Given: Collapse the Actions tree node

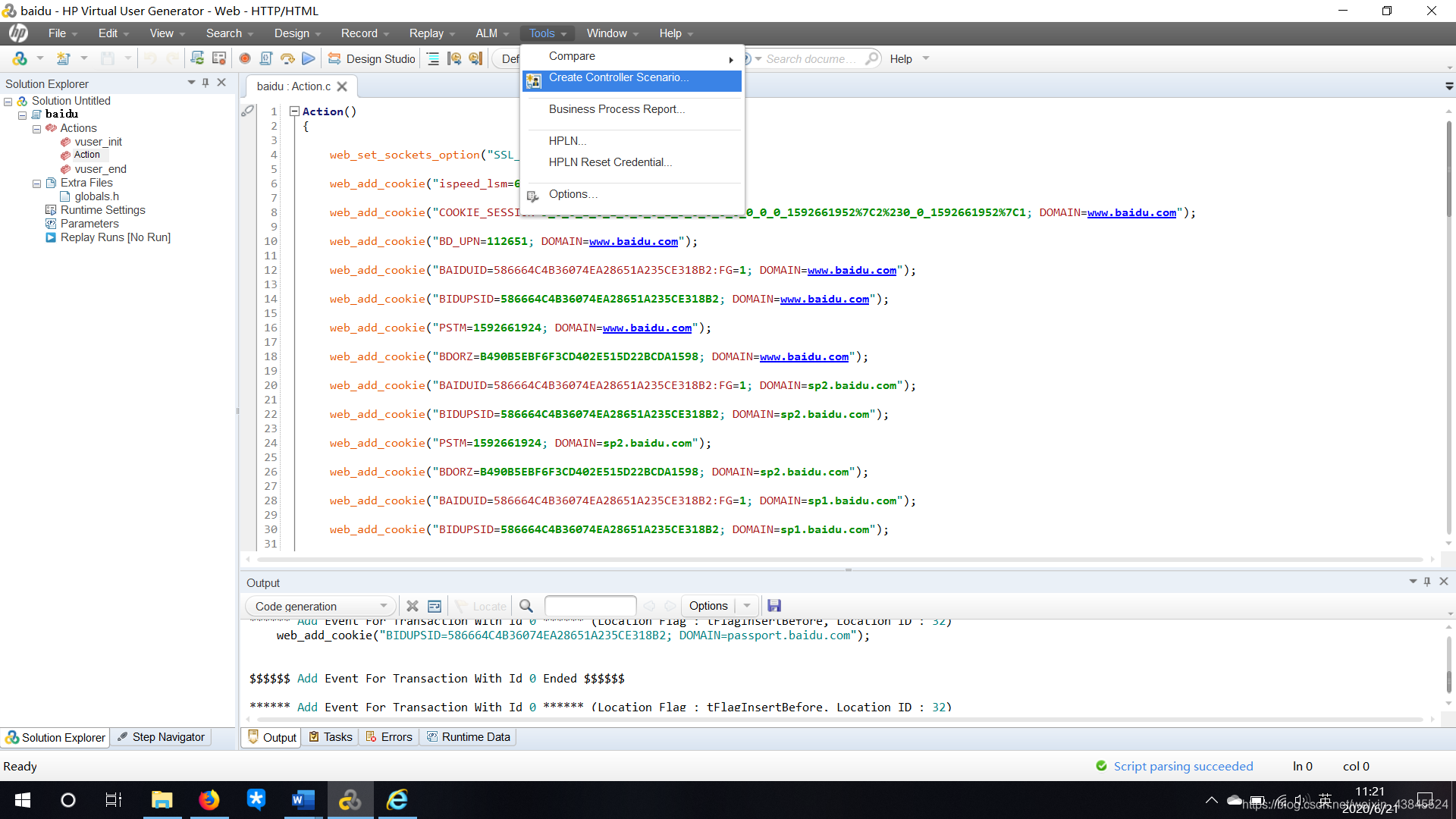Looking at the screenshot, I should coord(36,129).
